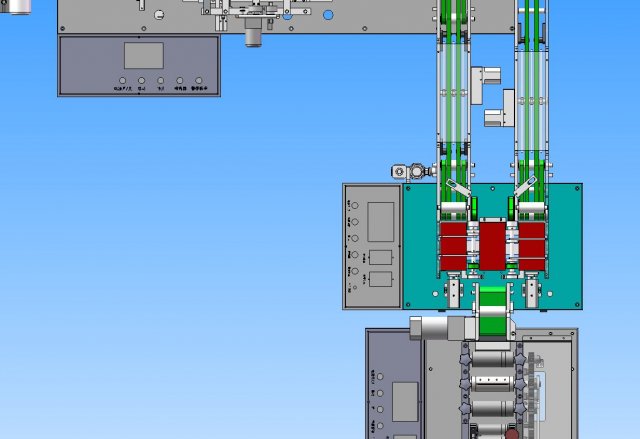
Task: Click the display screen on top-left control panel
Action: click(143, 56)
